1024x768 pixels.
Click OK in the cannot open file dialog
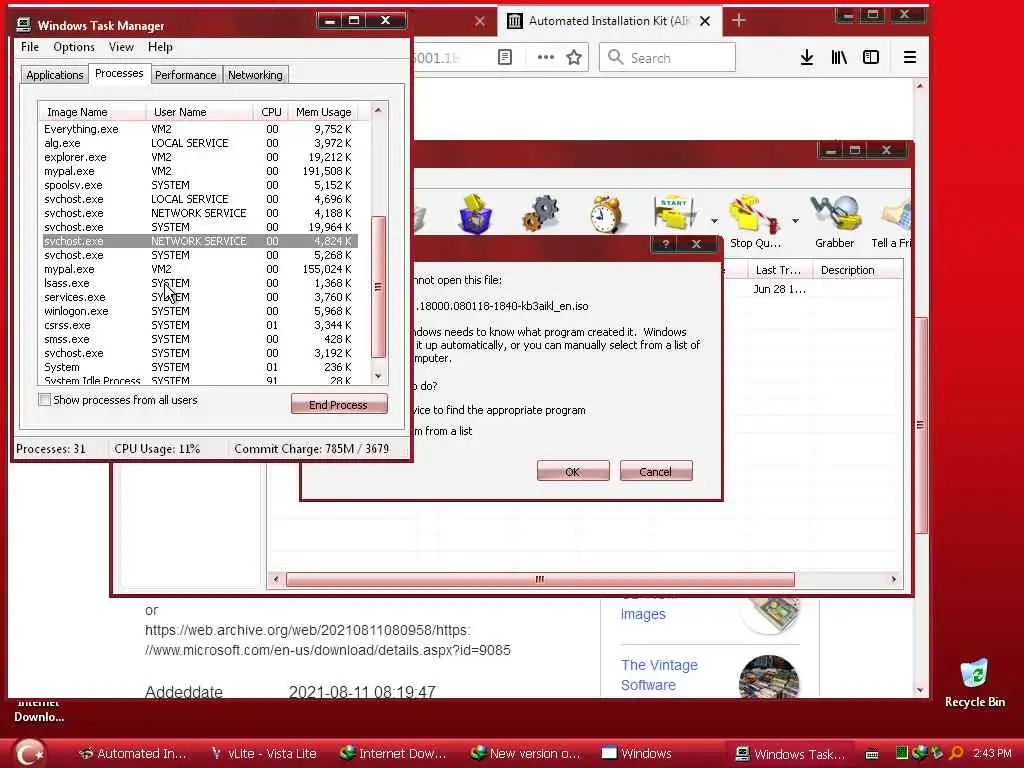(573, 472)
